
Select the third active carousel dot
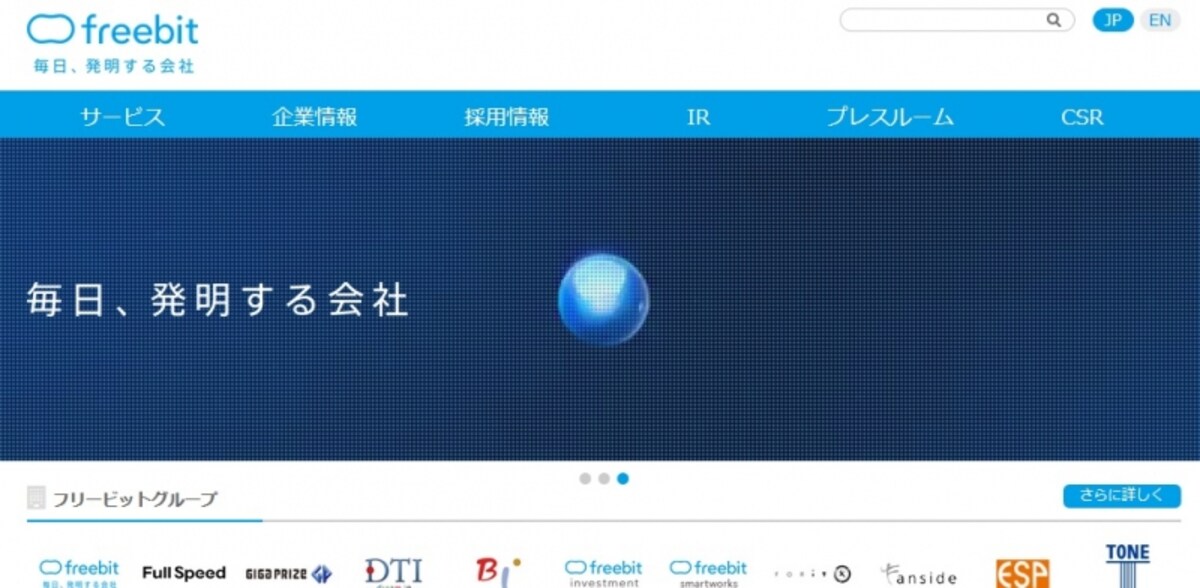pos(623,478)
